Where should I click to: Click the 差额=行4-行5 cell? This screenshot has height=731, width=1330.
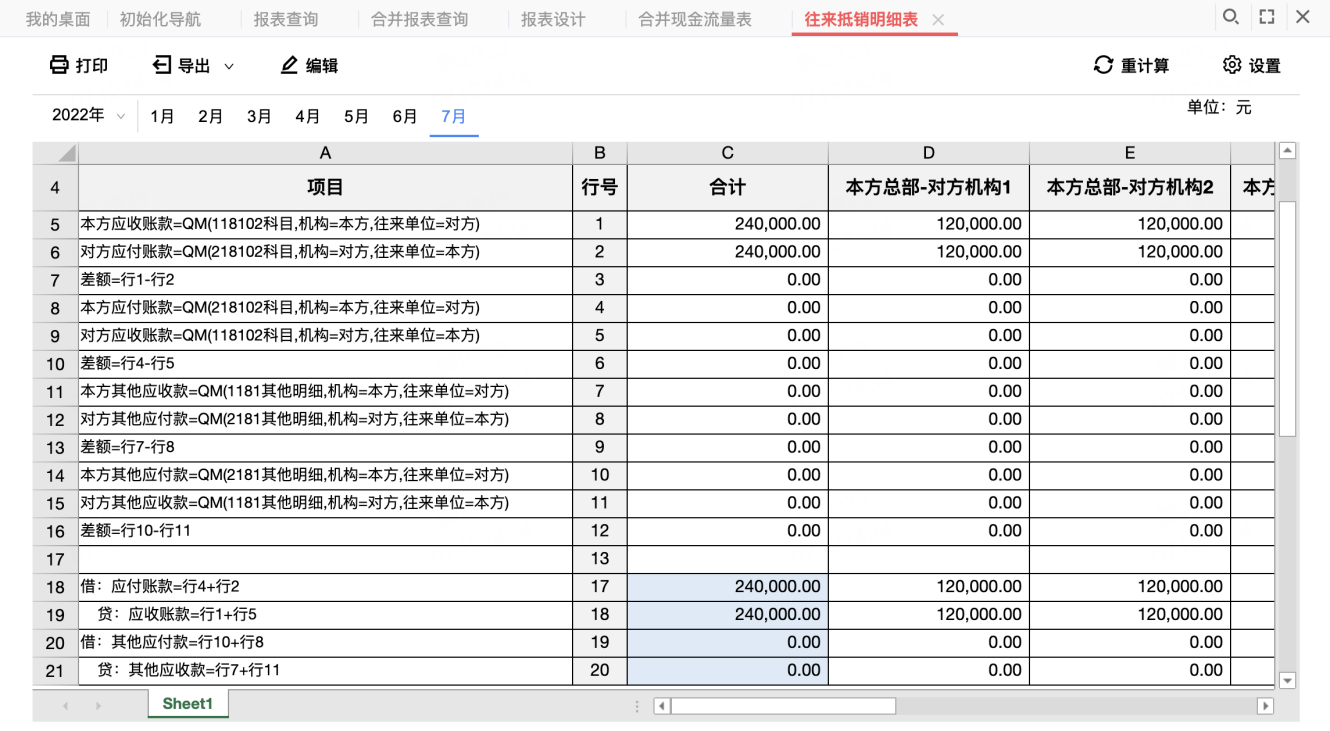tap(325, 364)
